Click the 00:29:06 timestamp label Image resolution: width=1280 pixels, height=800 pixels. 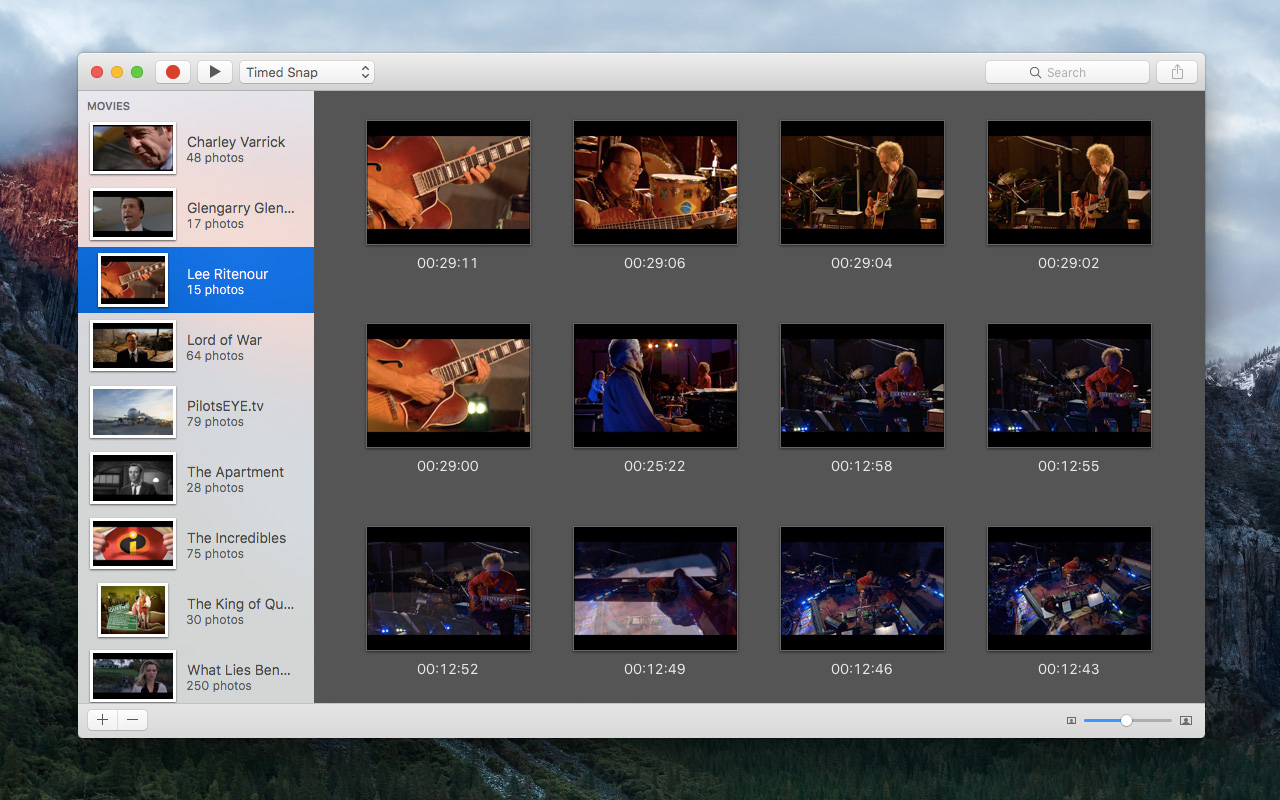(655, 263)
